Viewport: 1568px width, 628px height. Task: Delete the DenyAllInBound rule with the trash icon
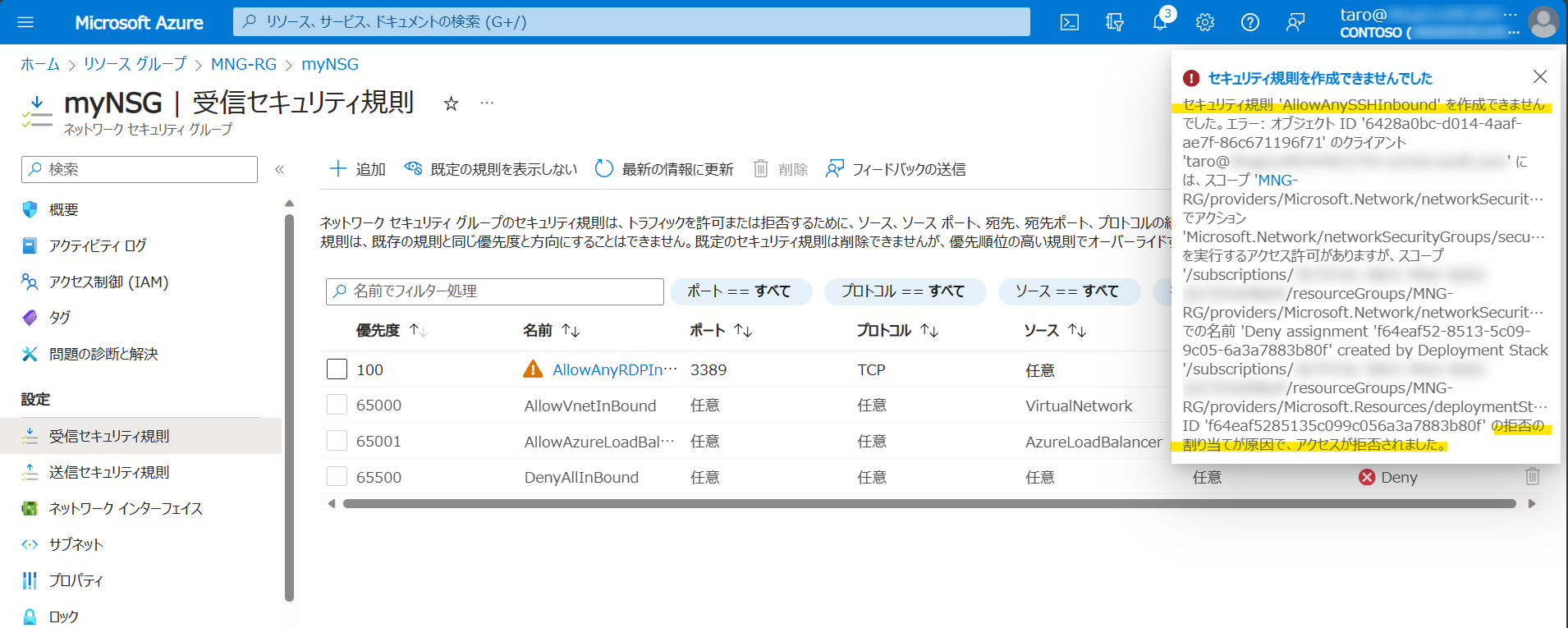click(x=1532, y=476)
